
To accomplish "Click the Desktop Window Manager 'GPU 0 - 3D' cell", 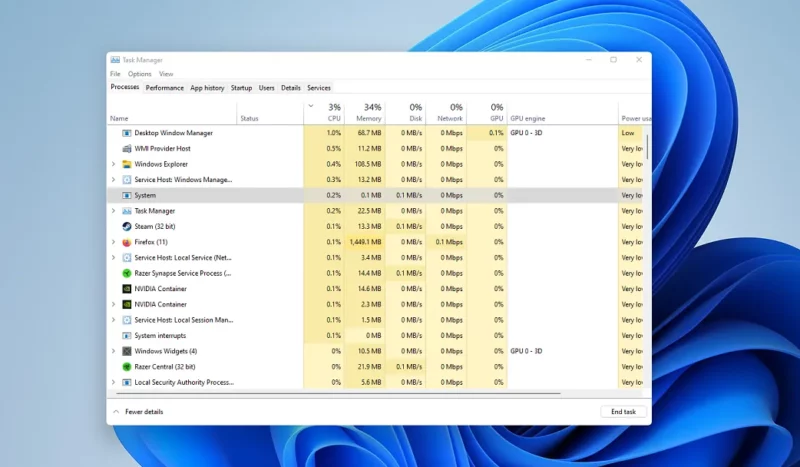I will (563, 133).
